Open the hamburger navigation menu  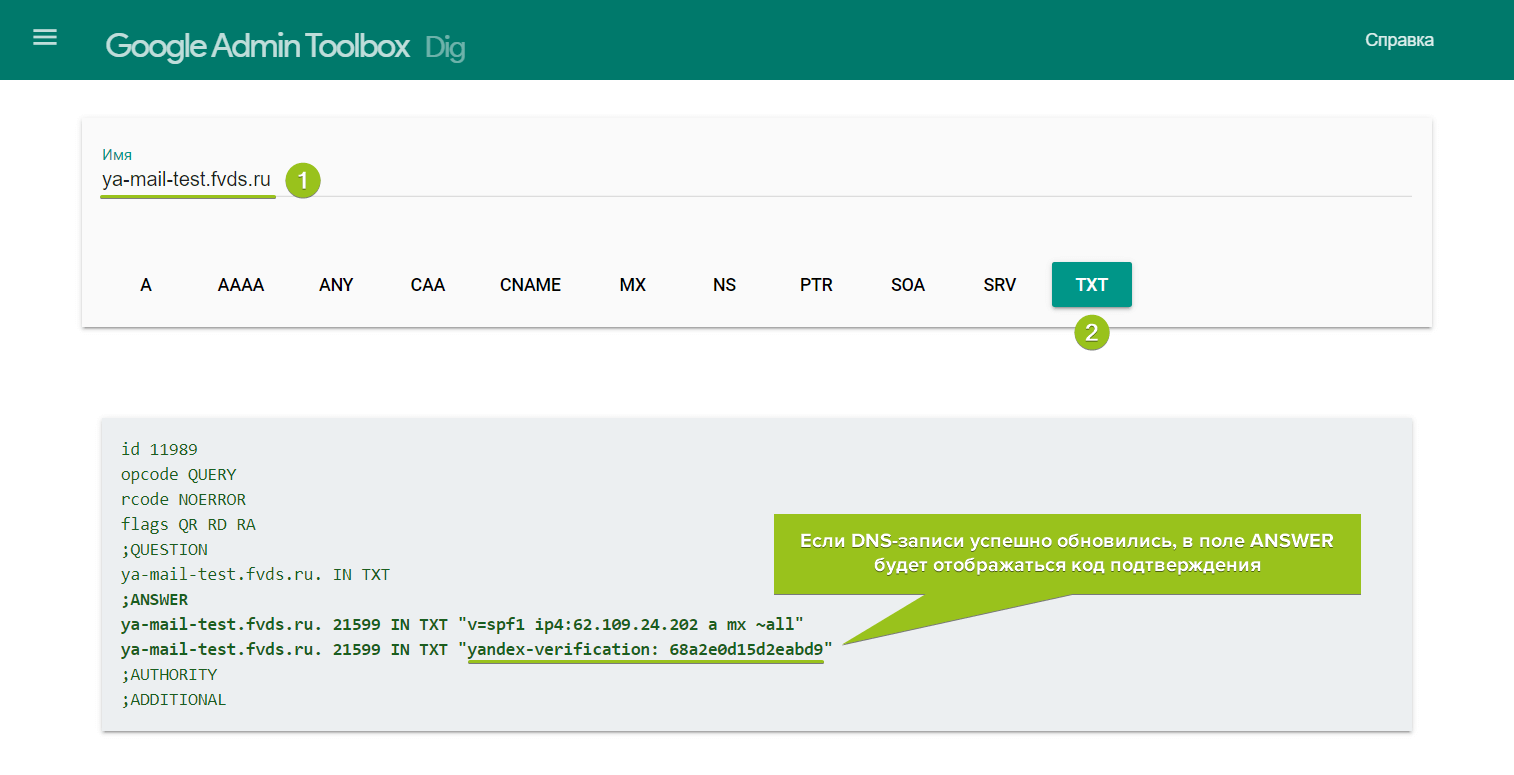tap(45, 38)
